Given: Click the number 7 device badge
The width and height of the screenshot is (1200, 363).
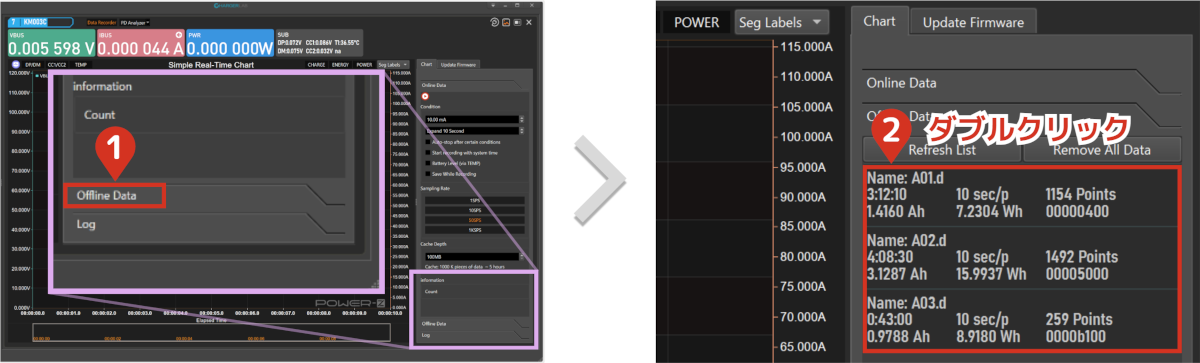Looking at the screenshot, I should (14, 22).
